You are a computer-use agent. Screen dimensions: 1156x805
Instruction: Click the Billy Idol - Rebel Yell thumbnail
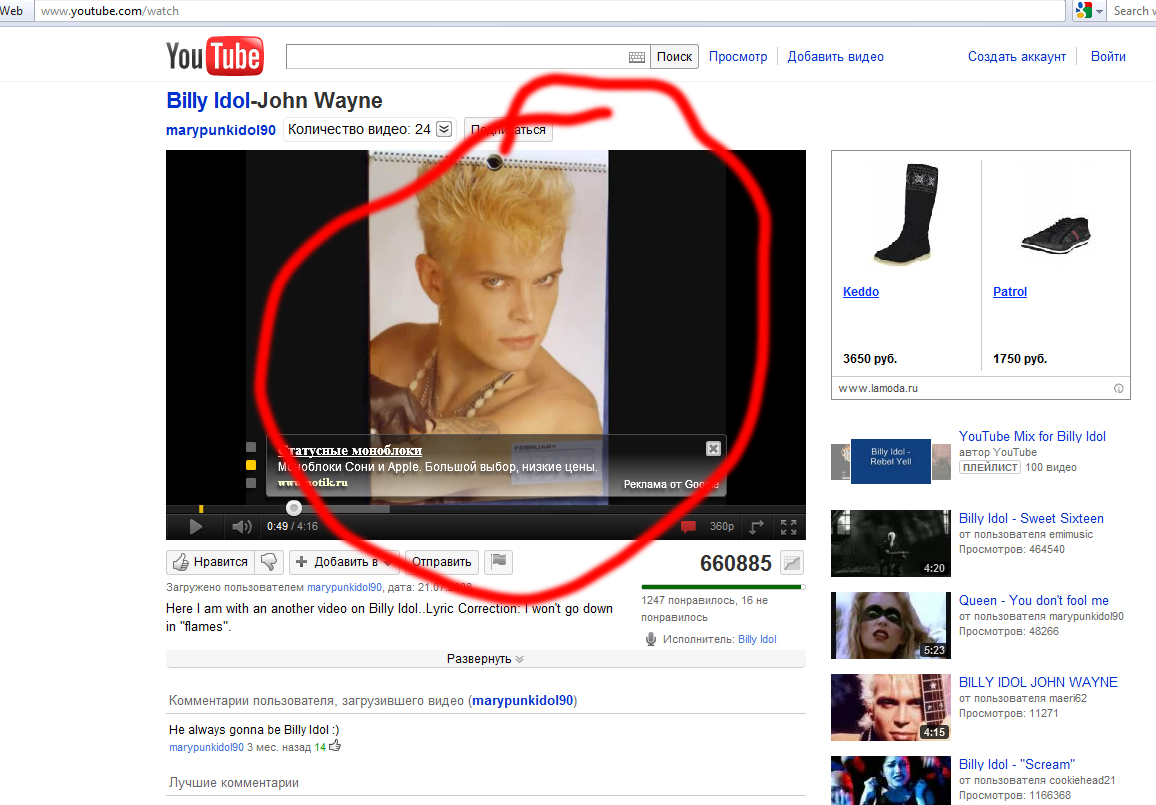coord(891,461)
